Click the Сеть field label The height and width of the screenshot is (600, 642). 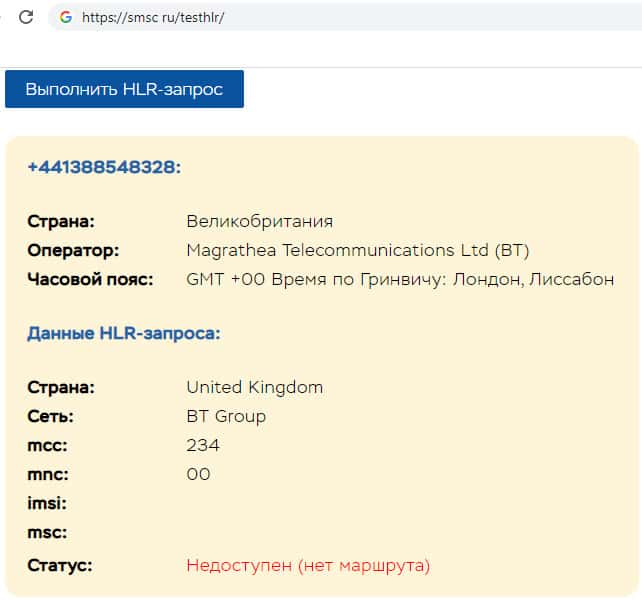(50, 416)
